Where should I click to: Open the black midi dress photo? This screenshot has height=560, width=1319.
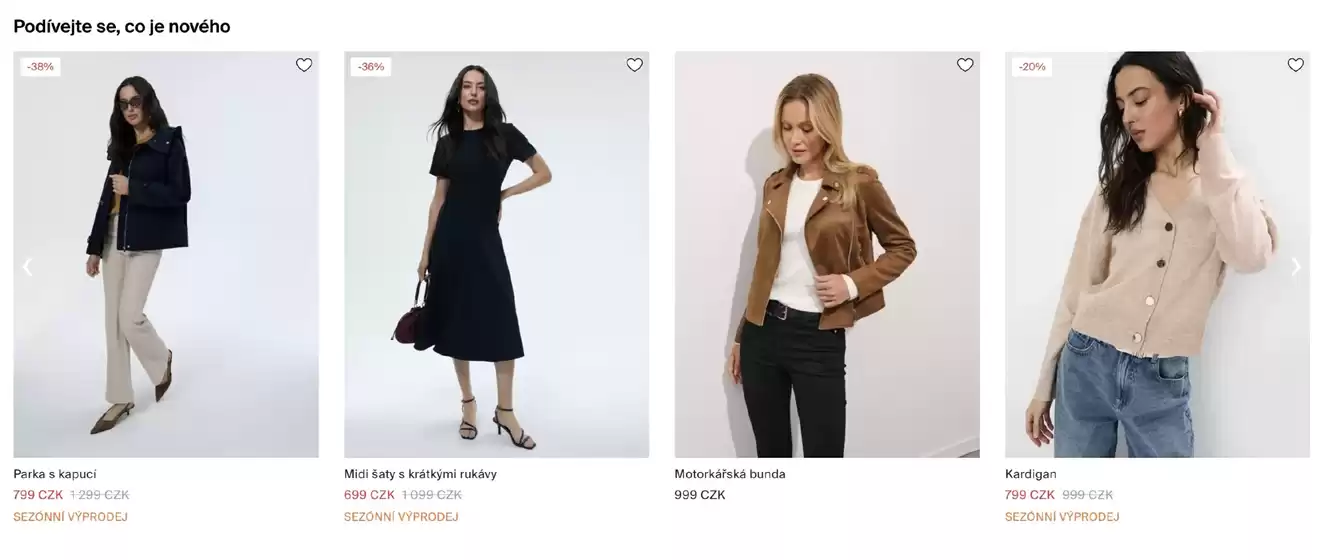click(496, 255)
